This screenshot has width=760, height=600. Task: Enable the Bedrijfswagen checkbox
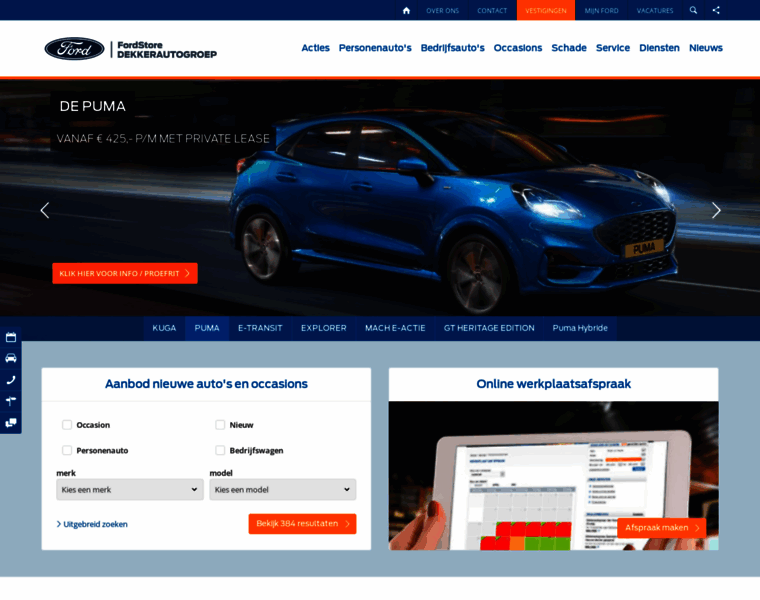point(220,450)
